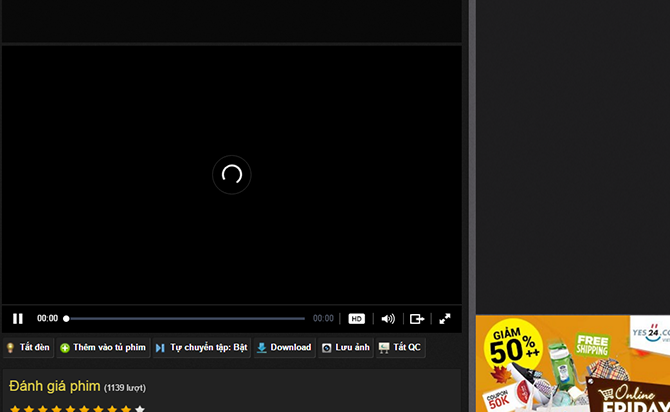Select the tenth empty rating star

point(140,408)
